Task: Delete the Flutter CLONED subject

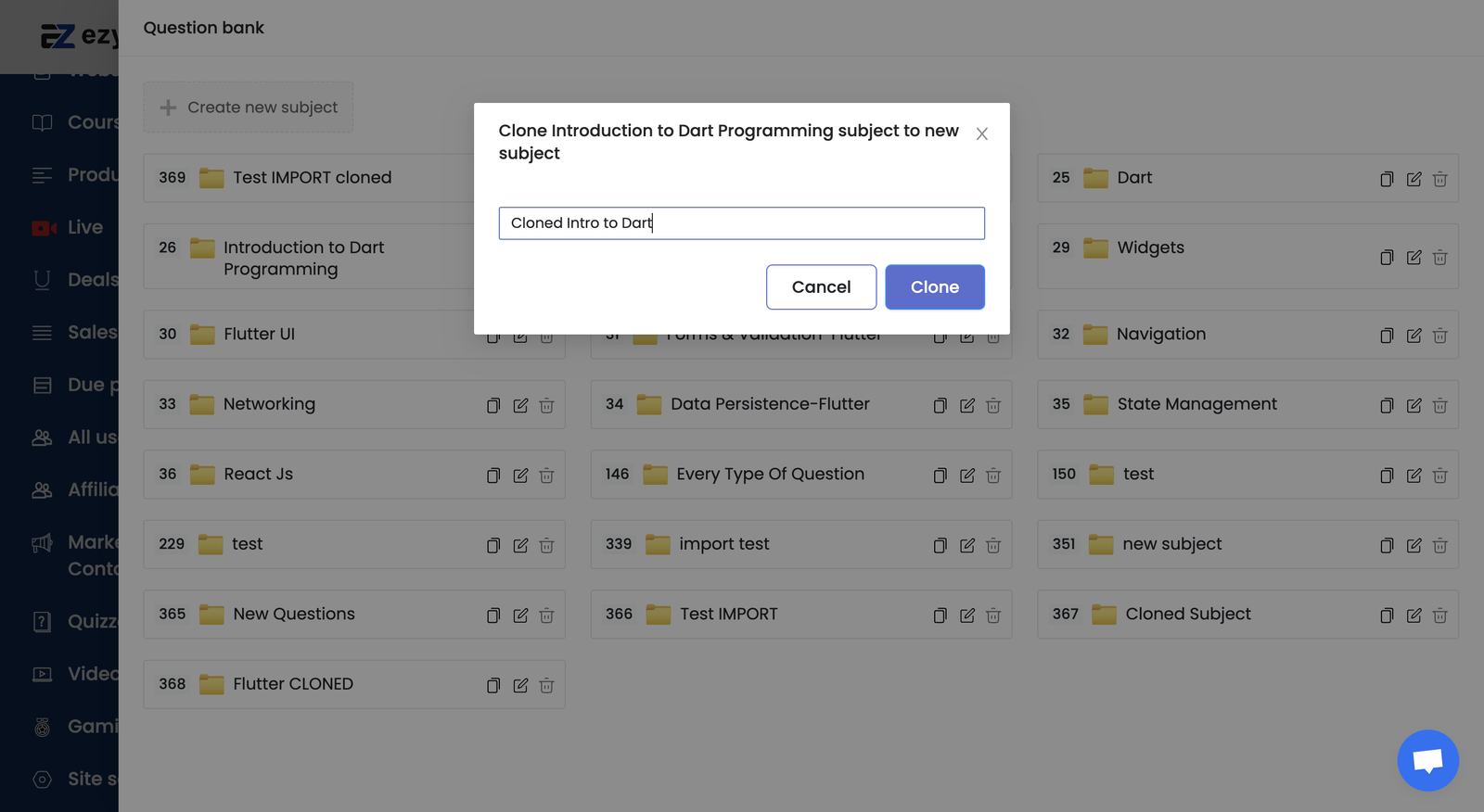Action: 546,685
